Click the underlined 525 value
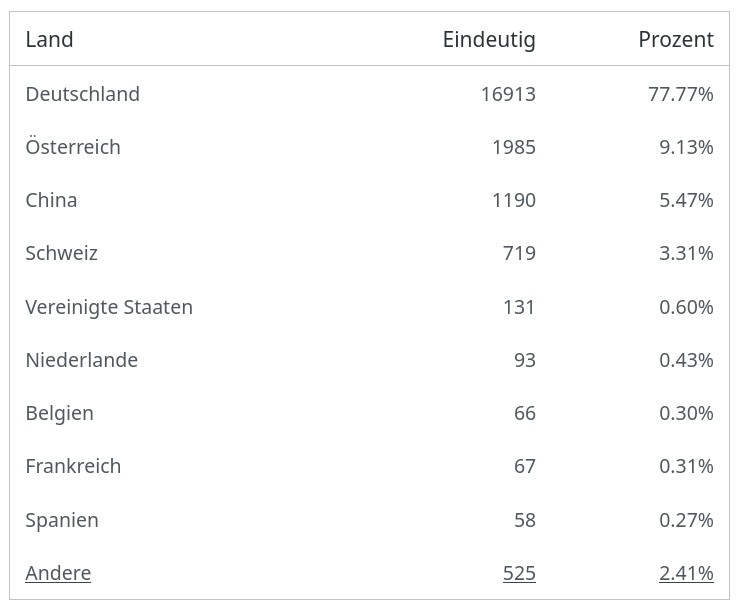 (x=519, y=573)
